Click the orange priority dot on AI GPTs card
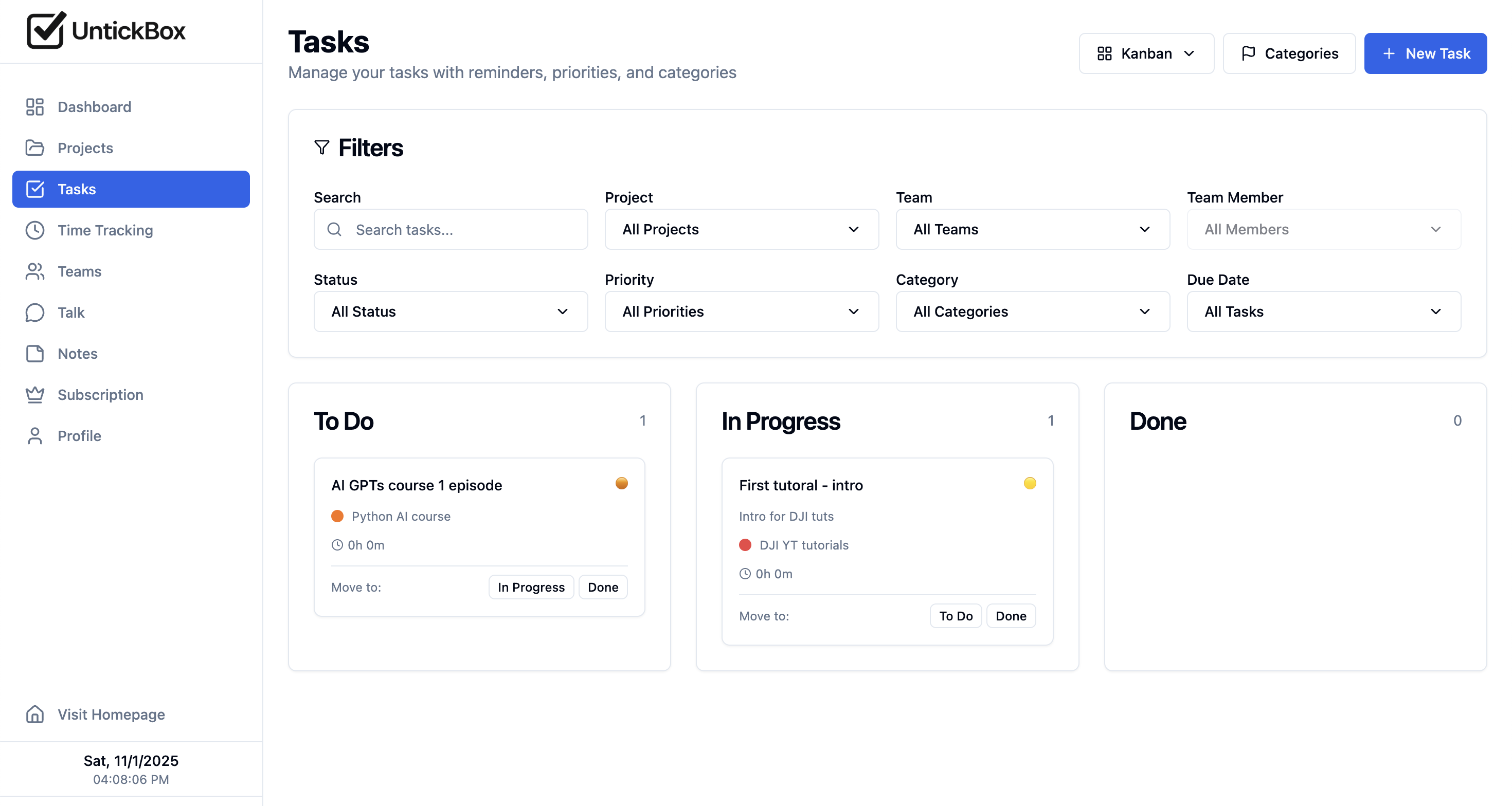1512x806 pixels. [621, 483]
